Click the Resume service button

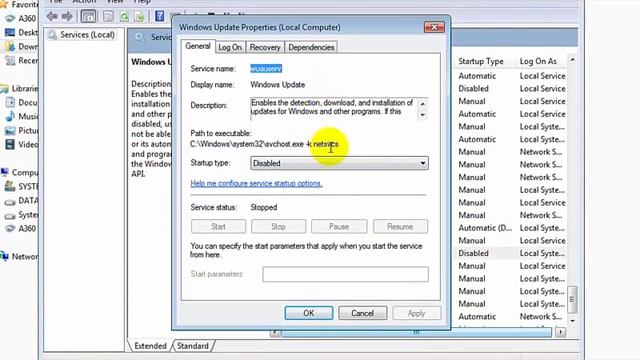(x=400, y=227)
